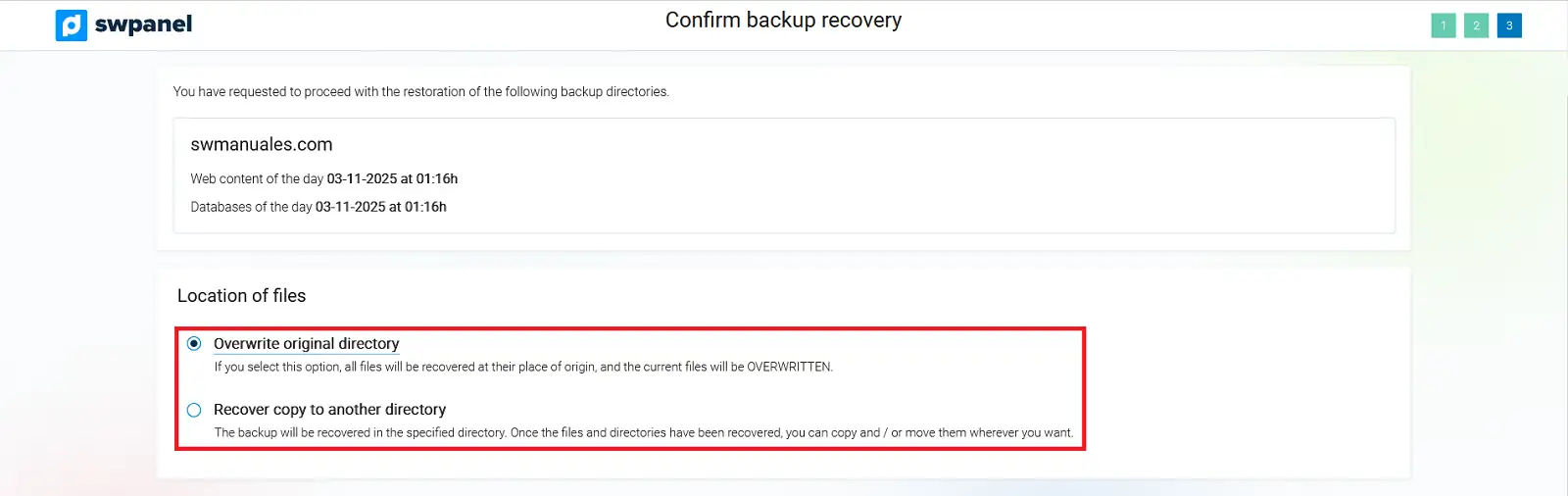The width and height of the screenshot is (1568, 496).
Task: Select the Recover copy to another directory radio button
Action: point(194,410)
